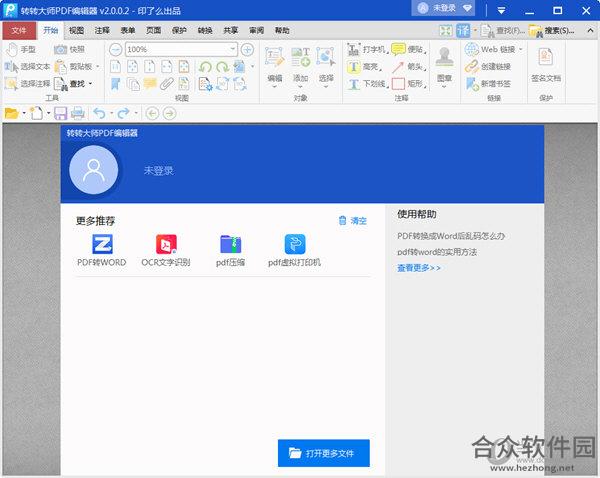The image size is (600, 478).
Task: Rotate view clockwise with right green arrow
Action: 222,67
